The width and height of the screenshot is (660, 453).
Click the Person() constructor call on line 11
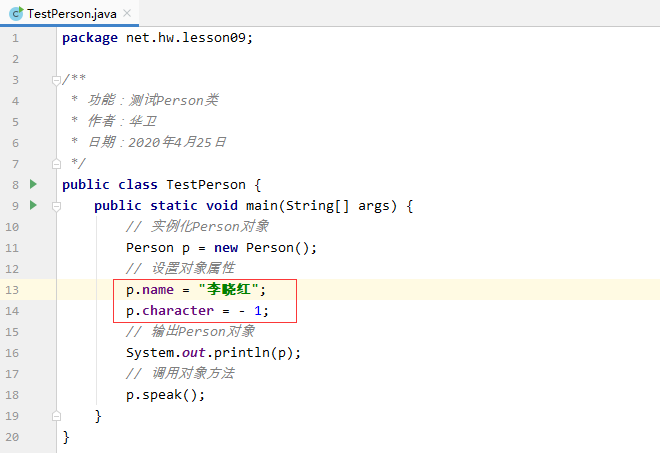(277, 248)
